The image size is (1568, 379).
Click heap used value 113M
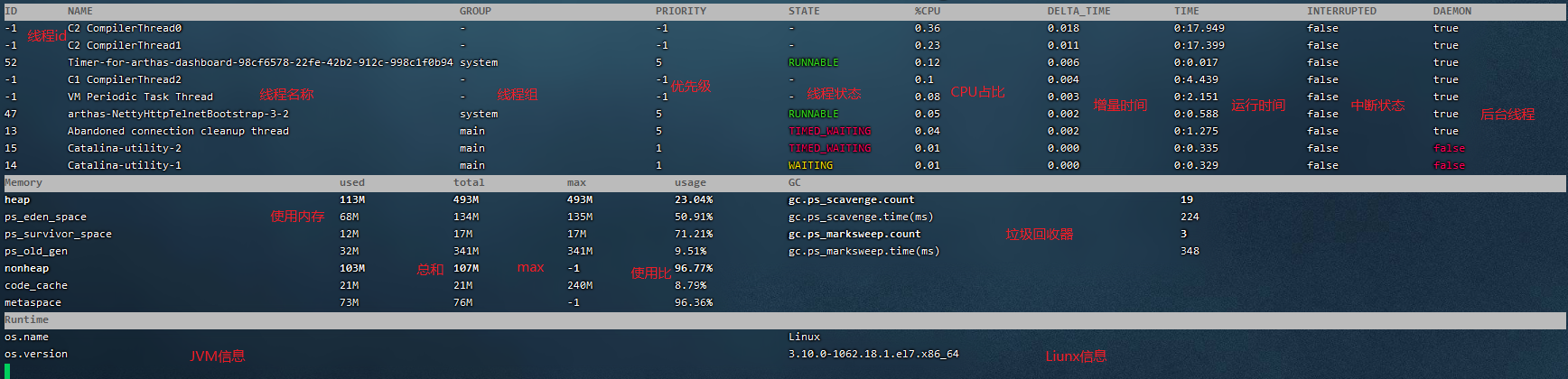[352, 199]
